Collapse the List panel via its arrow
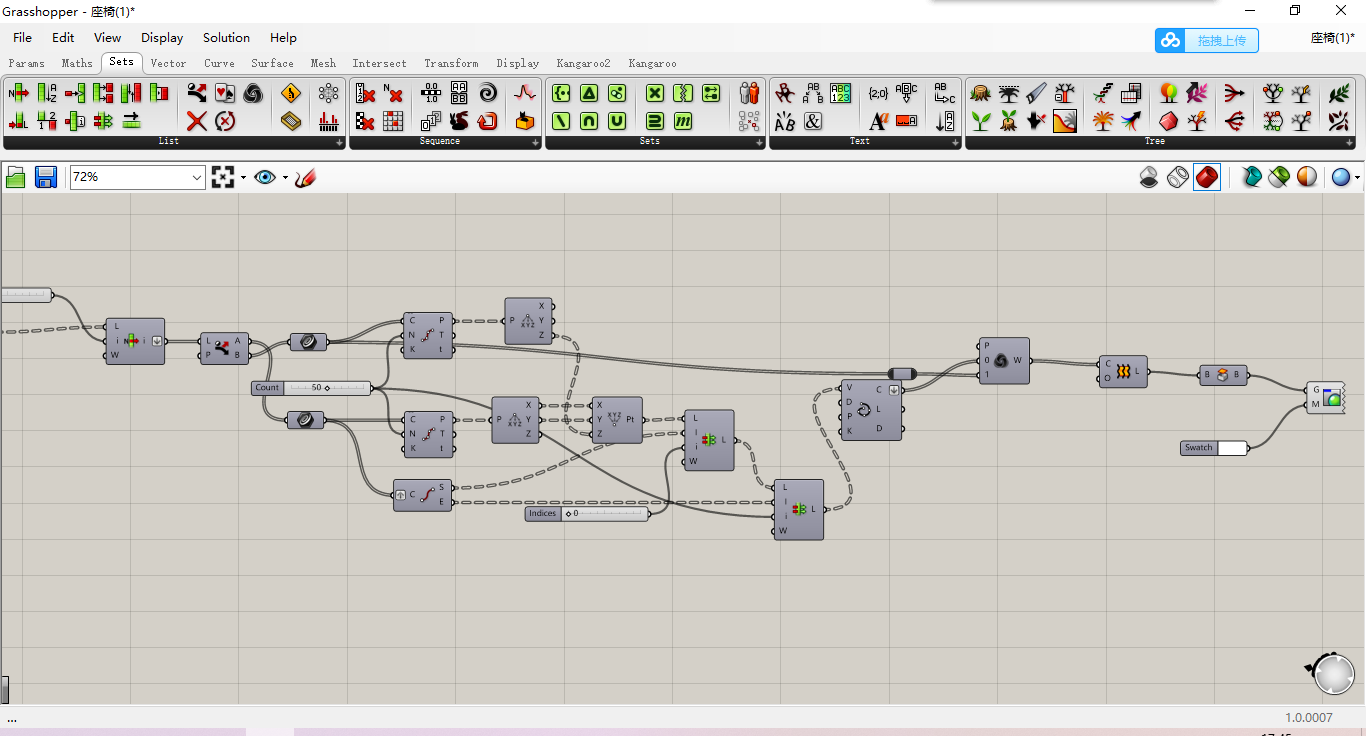This screenshot has width=1366, height=736. click(339, 143)
